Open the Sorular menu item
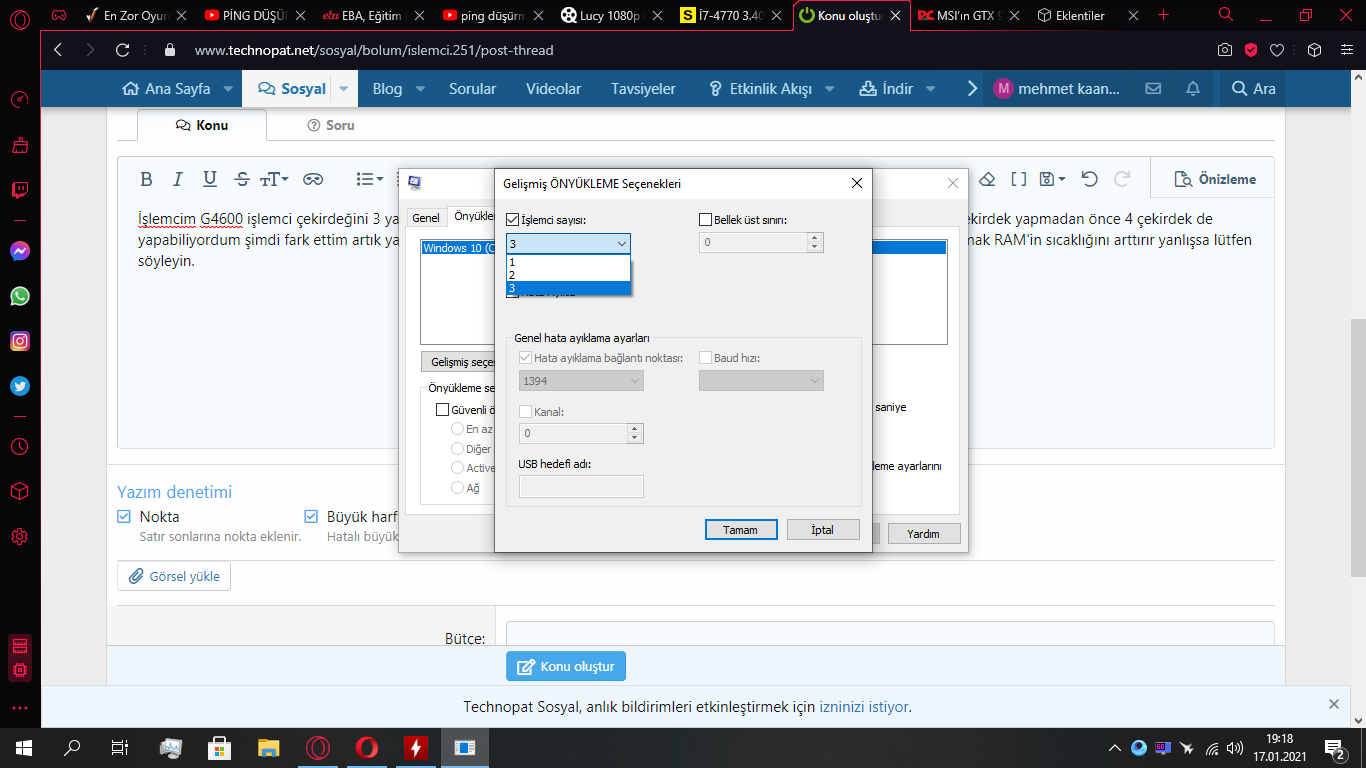Viewport: 1366px width, 768px height. click(472, 89)
